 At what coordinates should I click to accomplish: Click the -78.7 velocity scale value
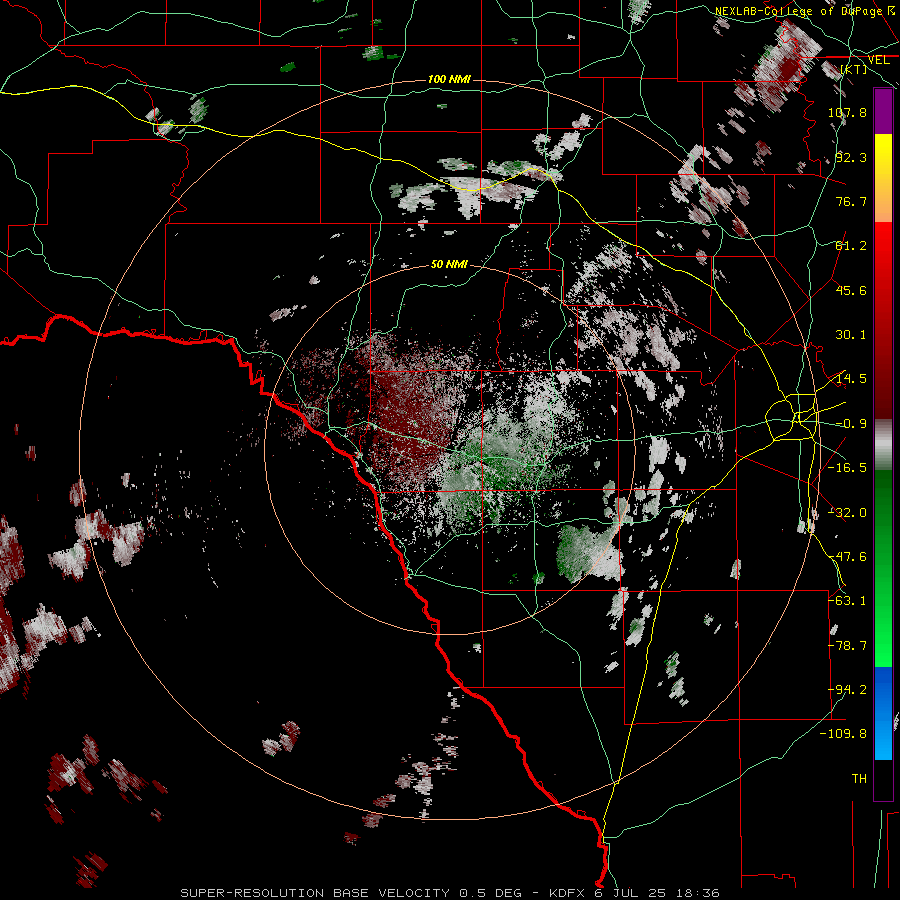(x=847, y=646)
